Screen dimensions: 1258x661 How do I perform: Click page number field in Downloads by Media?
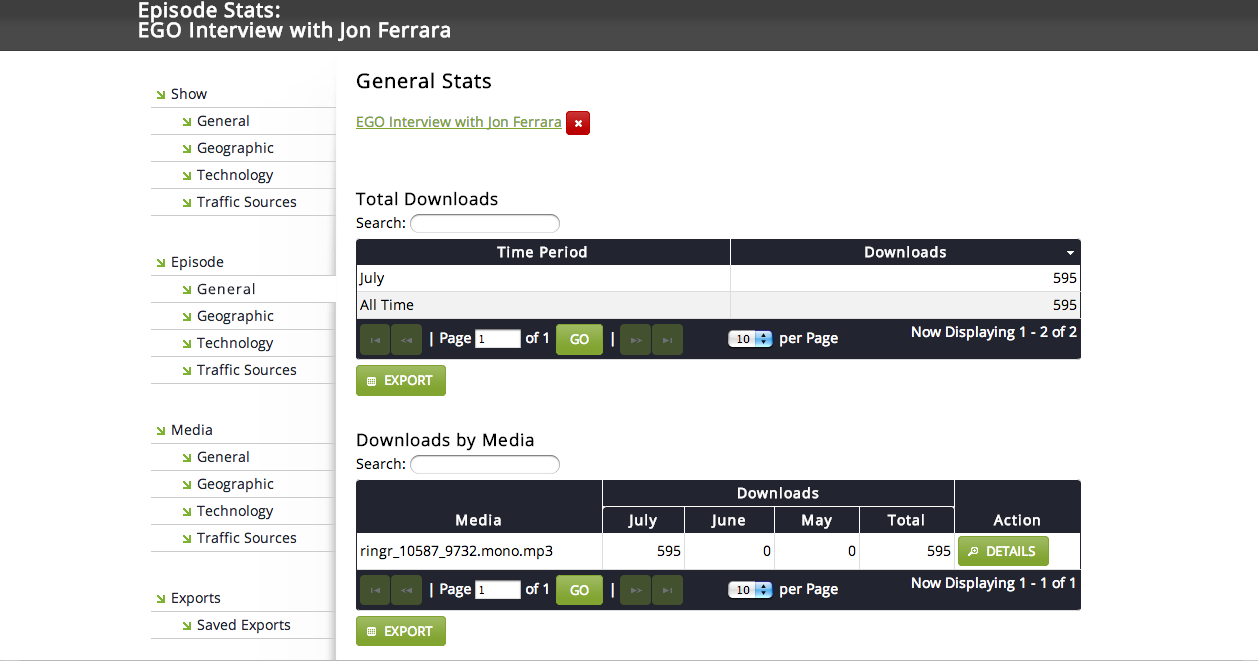pyautogui.click(x=498, y=590)
